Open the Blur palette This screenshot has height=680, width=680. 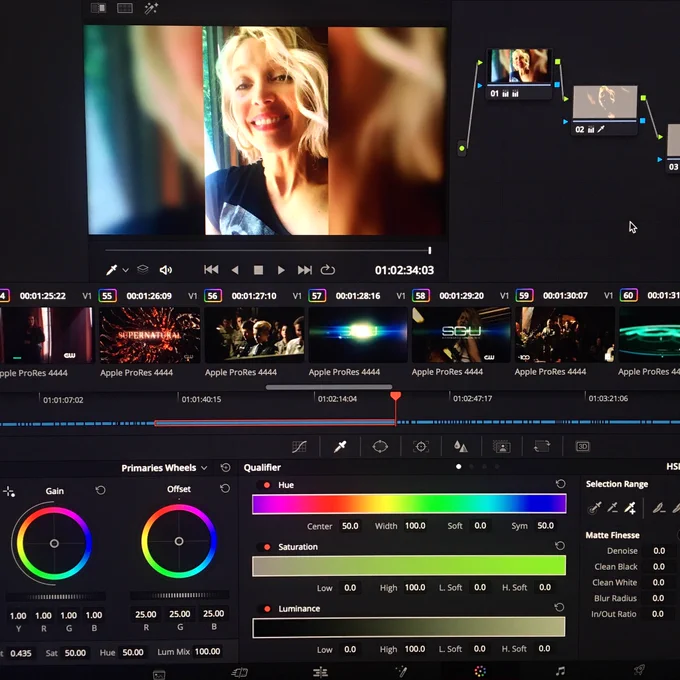pos(461,446)
